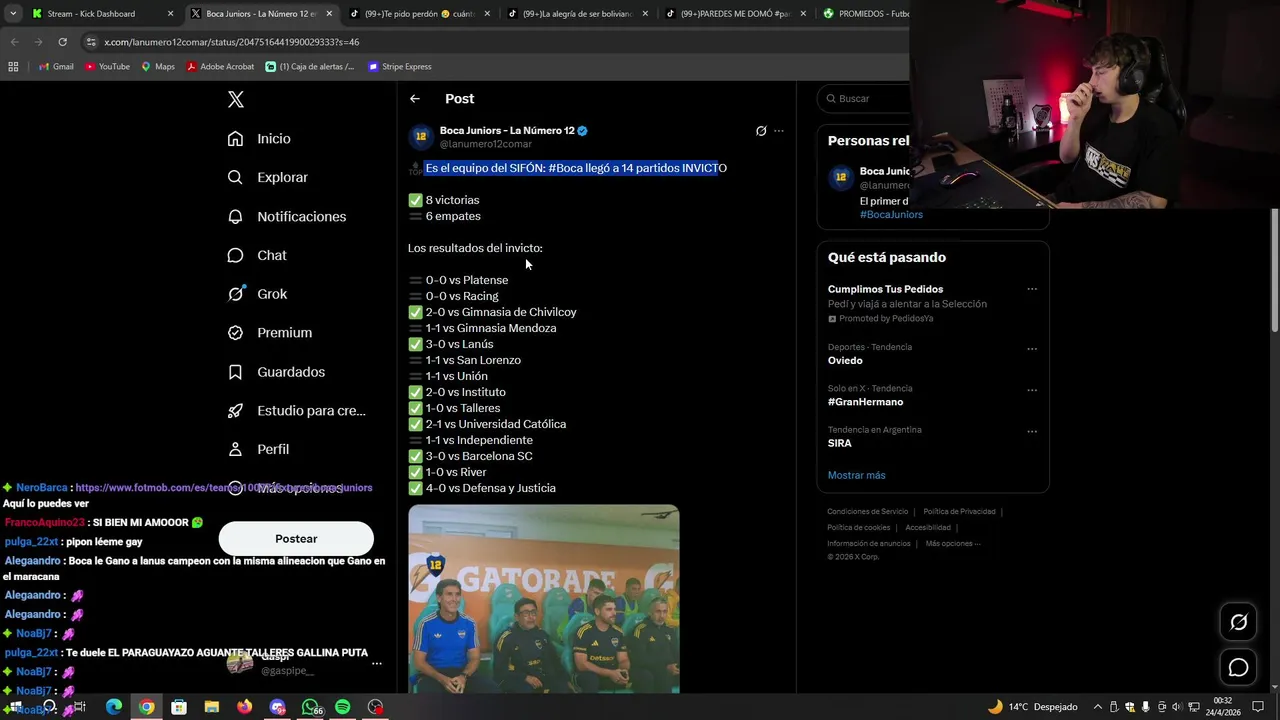Click the SIRA trend
The image size is (1280, 720).
pos(840,443)
